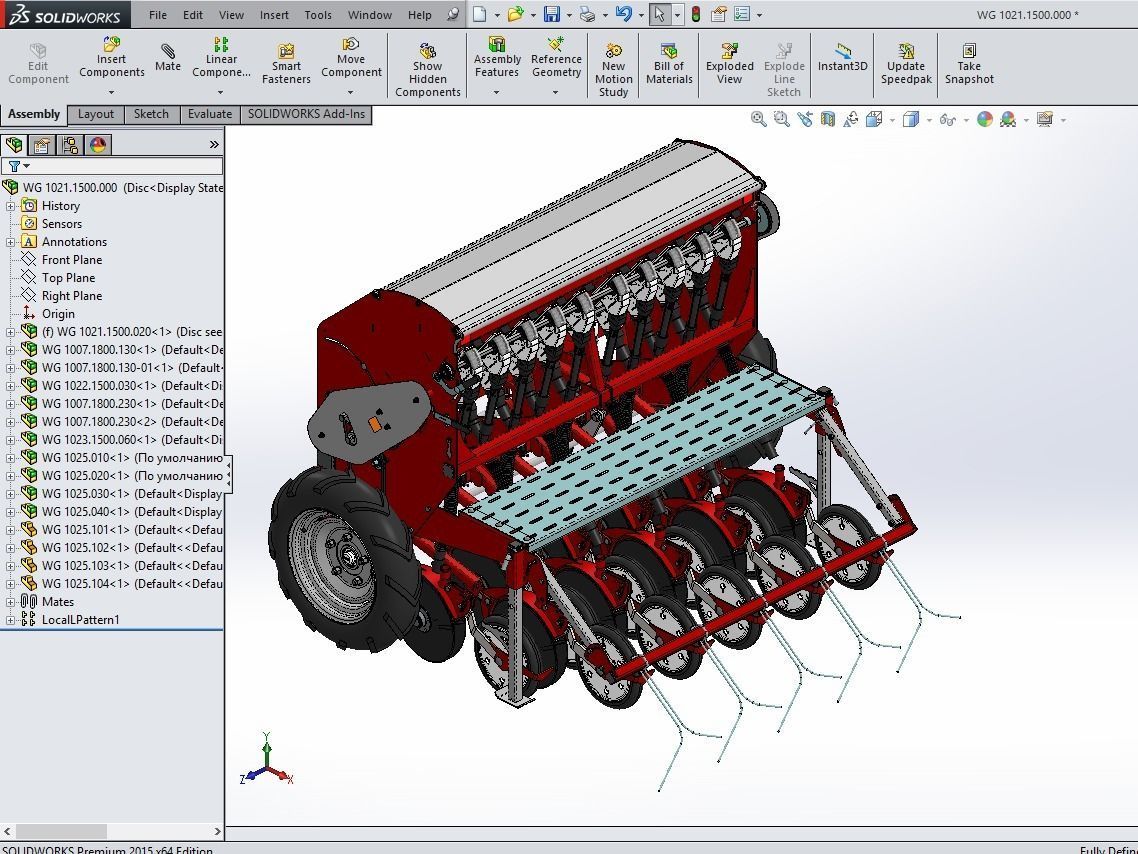
Task: Click the feature tree filter field
Action: (x=112, y=166)
